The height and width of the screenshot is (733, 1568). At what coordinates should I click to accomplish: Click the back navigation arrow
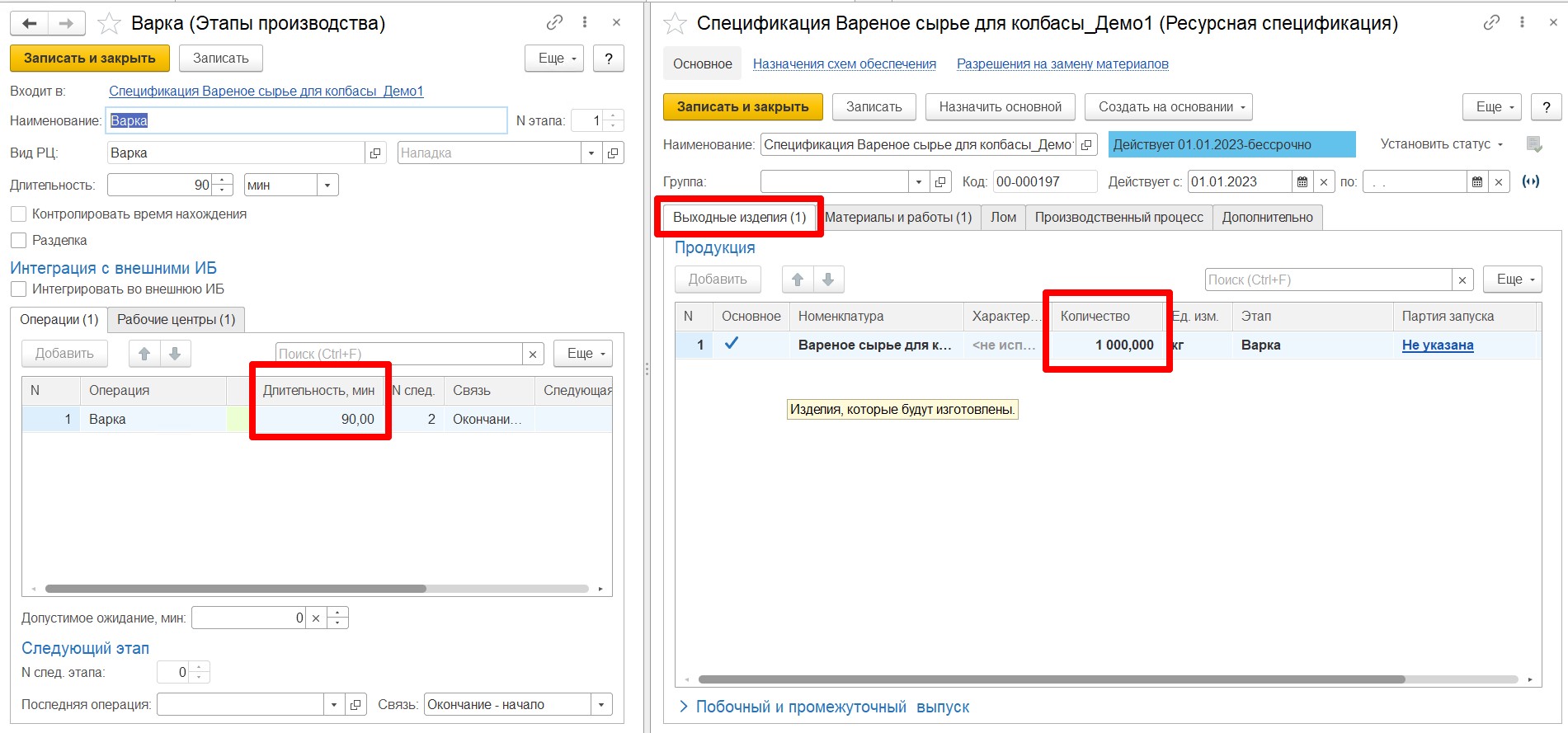[30, 23]
